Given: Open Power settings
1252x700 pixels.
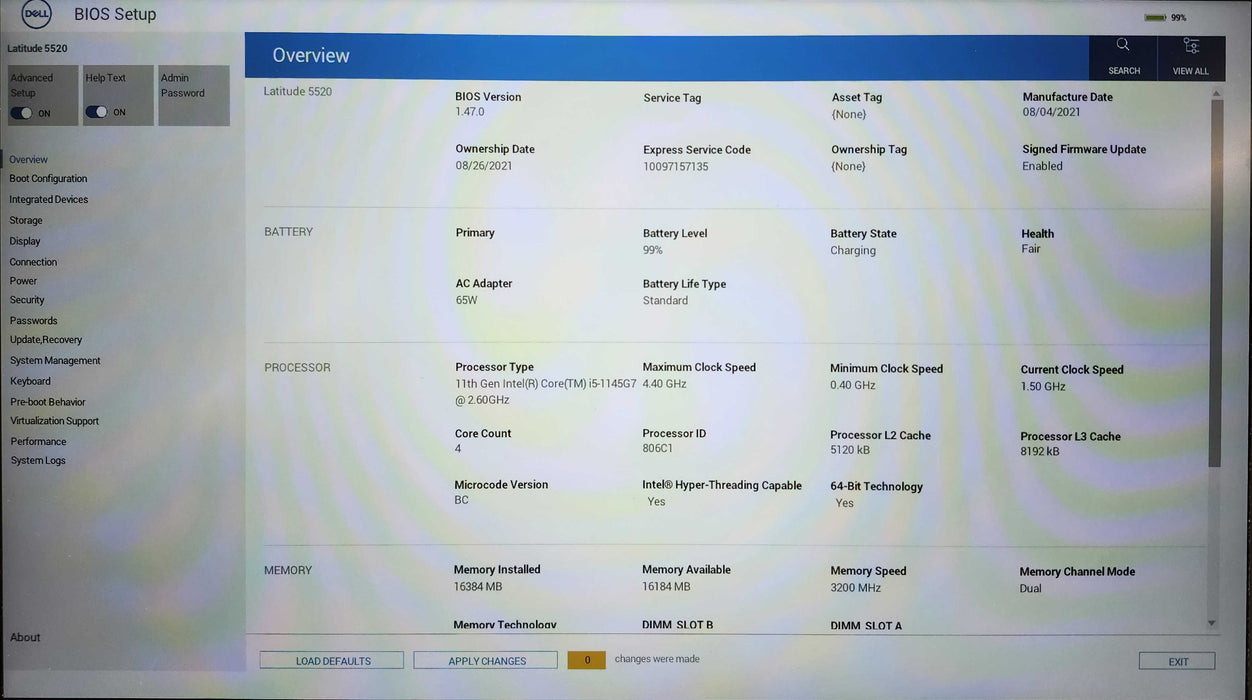Looking at the screenshot, I should [x=23, y=281].
